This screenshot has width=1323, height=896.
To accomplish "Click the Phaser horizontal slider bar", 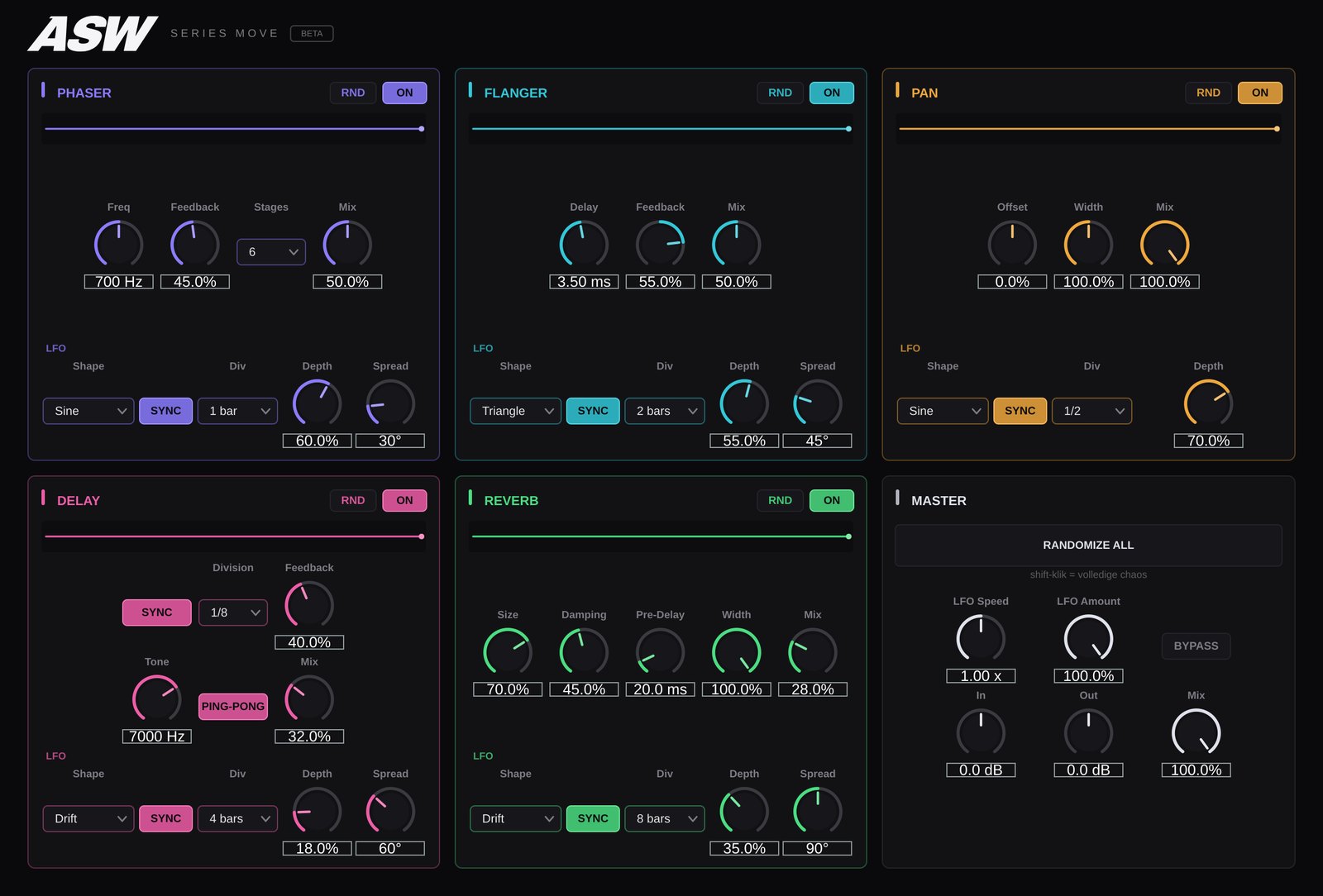I will (x=234, y=129).
